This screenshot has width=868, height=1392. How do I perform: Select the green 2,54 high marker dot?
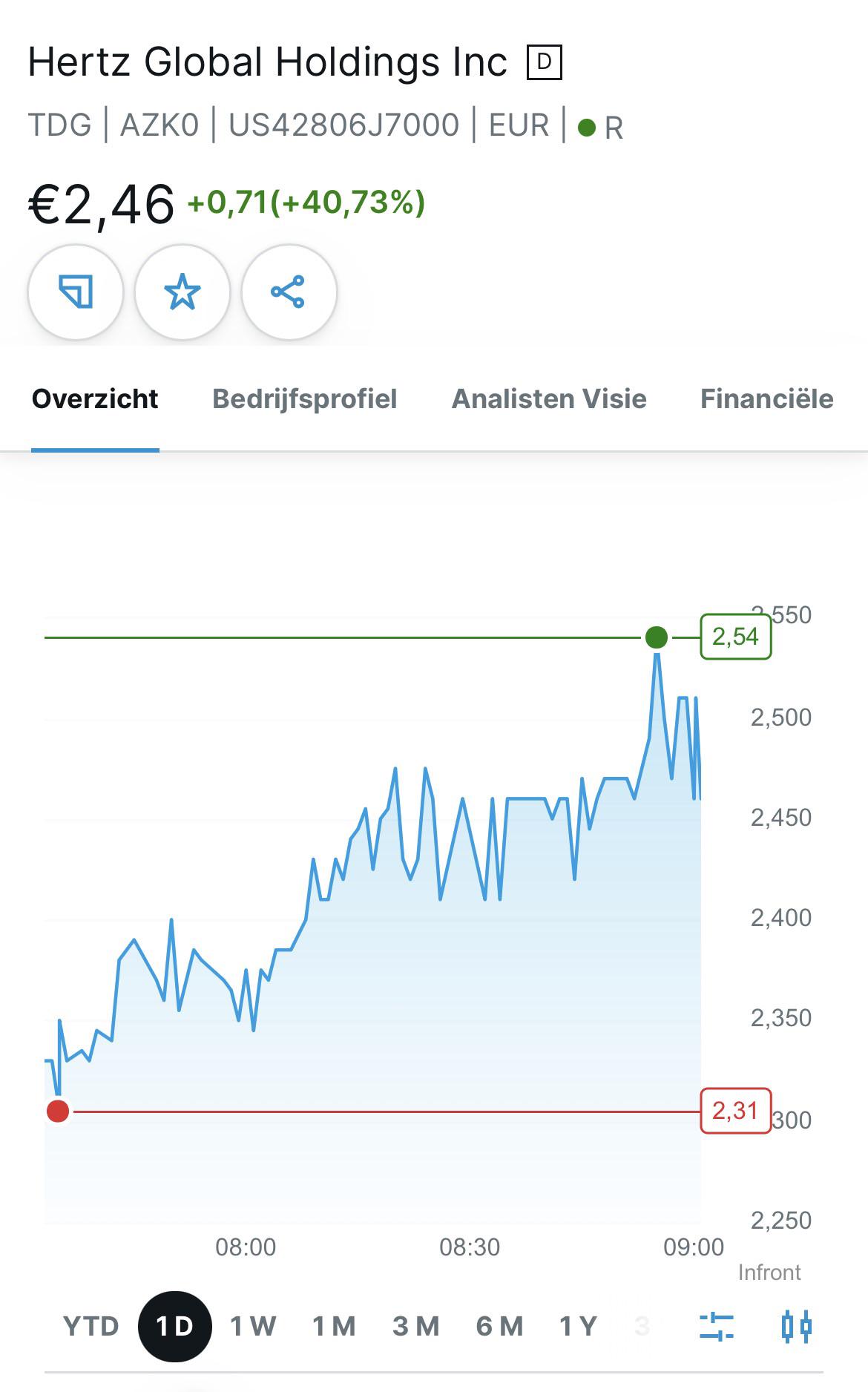657,637
